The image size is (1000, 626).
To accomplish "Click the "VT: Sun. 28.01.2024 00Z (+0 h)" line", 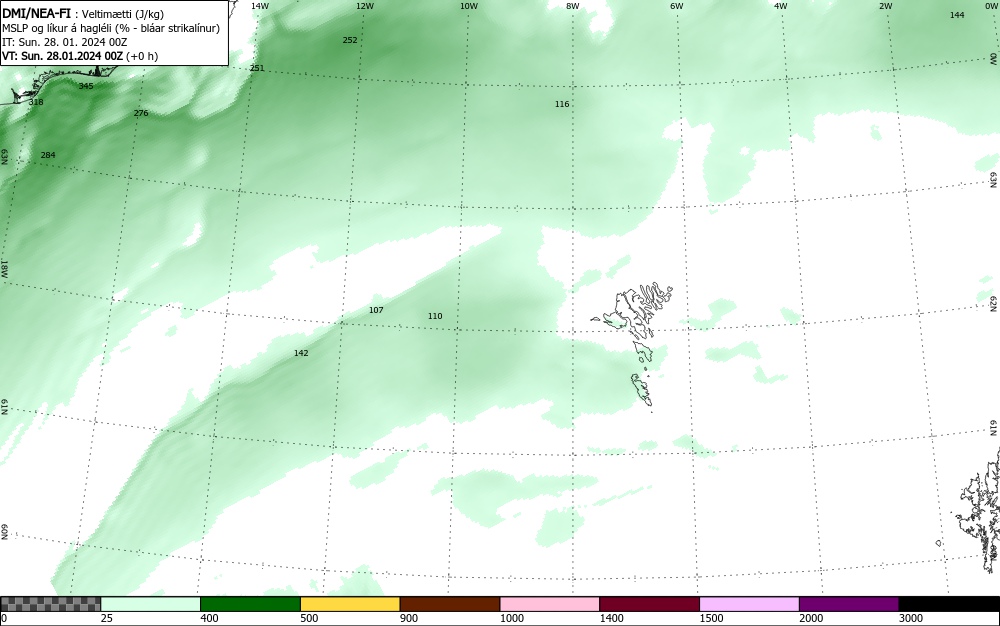I will (80, 56).
